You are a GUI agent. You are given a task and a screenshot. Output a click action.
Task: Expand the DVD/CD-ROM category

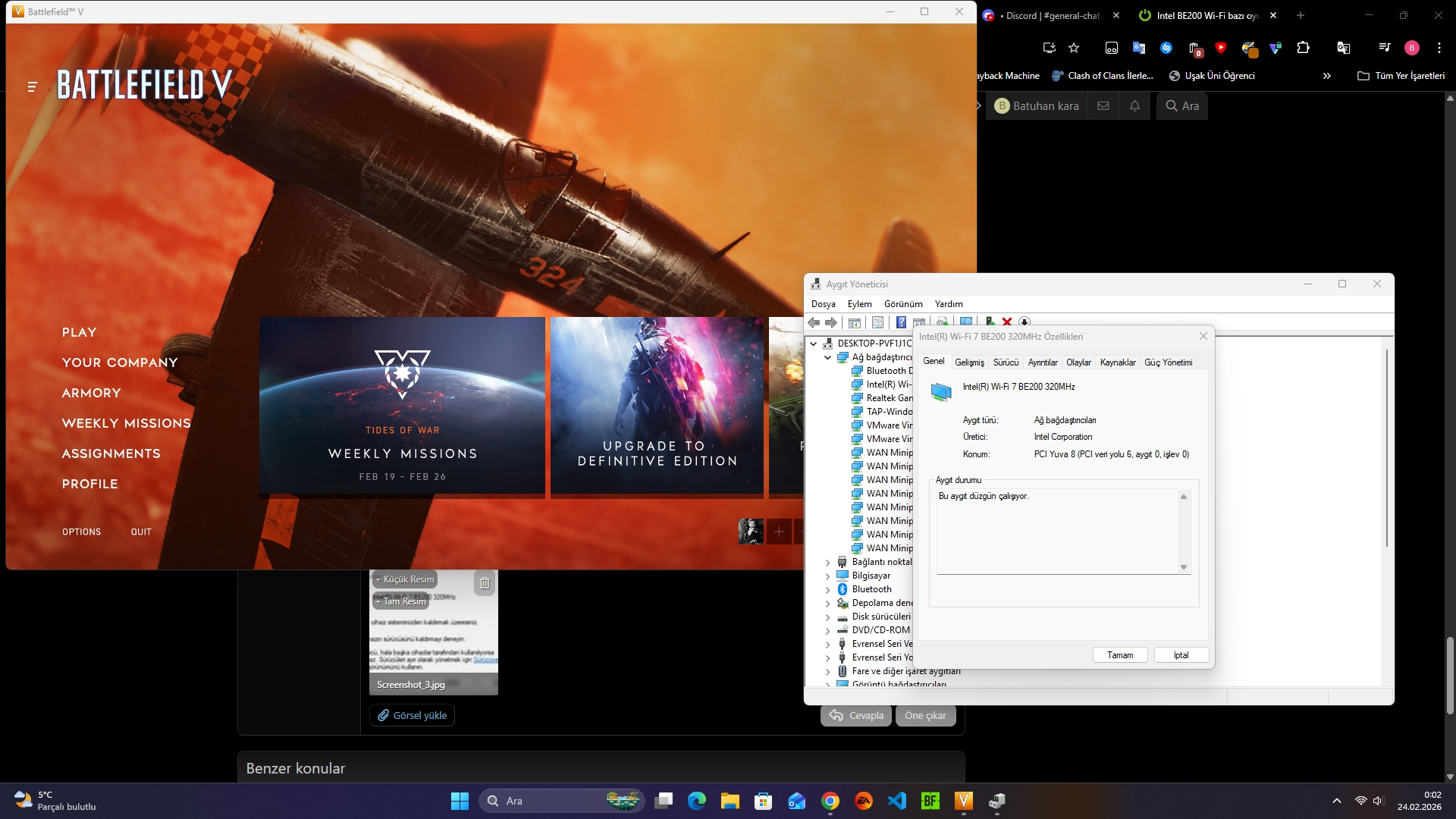click(x=828, y=631)
